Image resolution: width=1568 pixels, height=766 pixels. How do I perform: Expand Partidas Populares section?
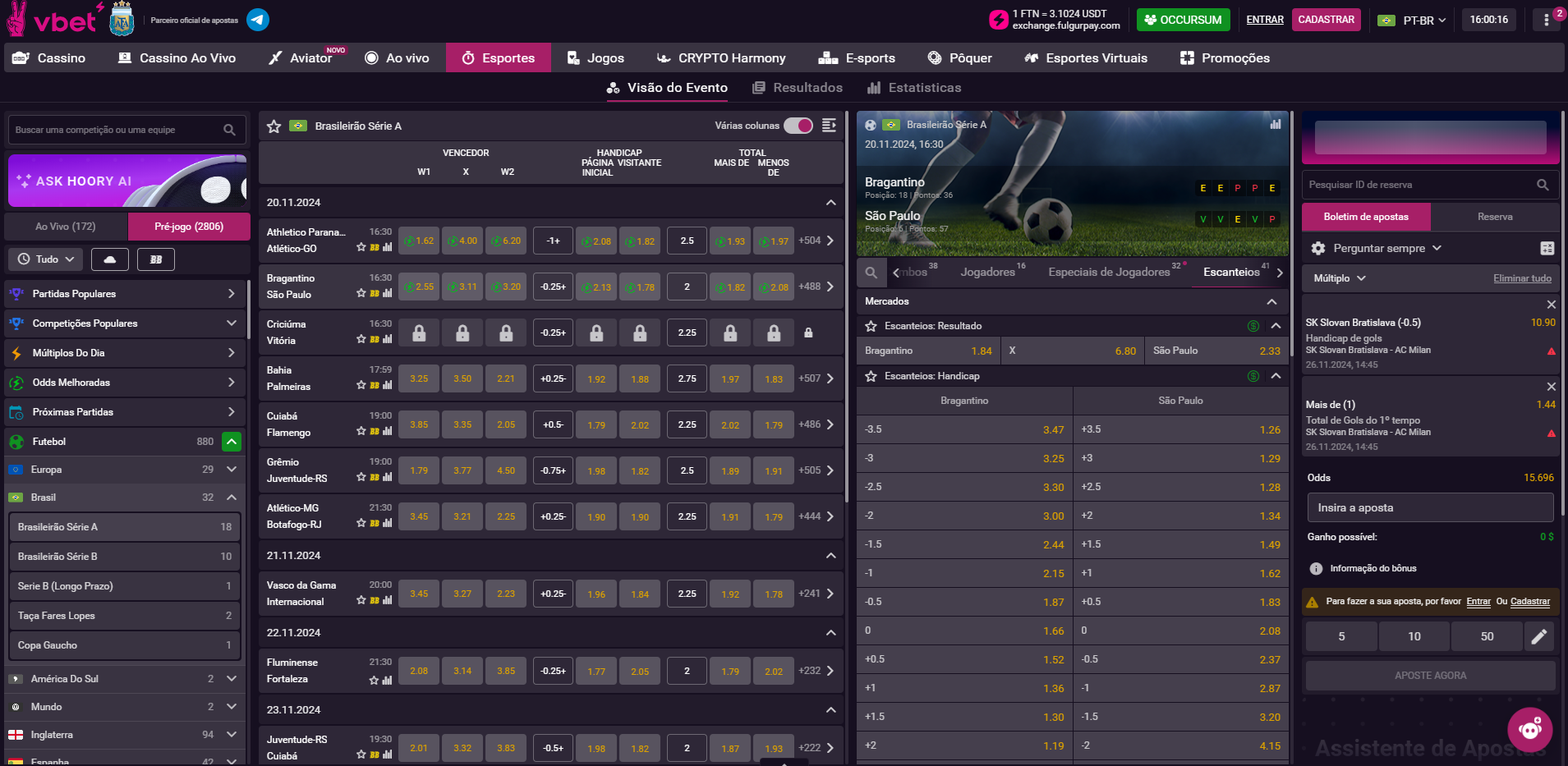[x=126, y=294]
